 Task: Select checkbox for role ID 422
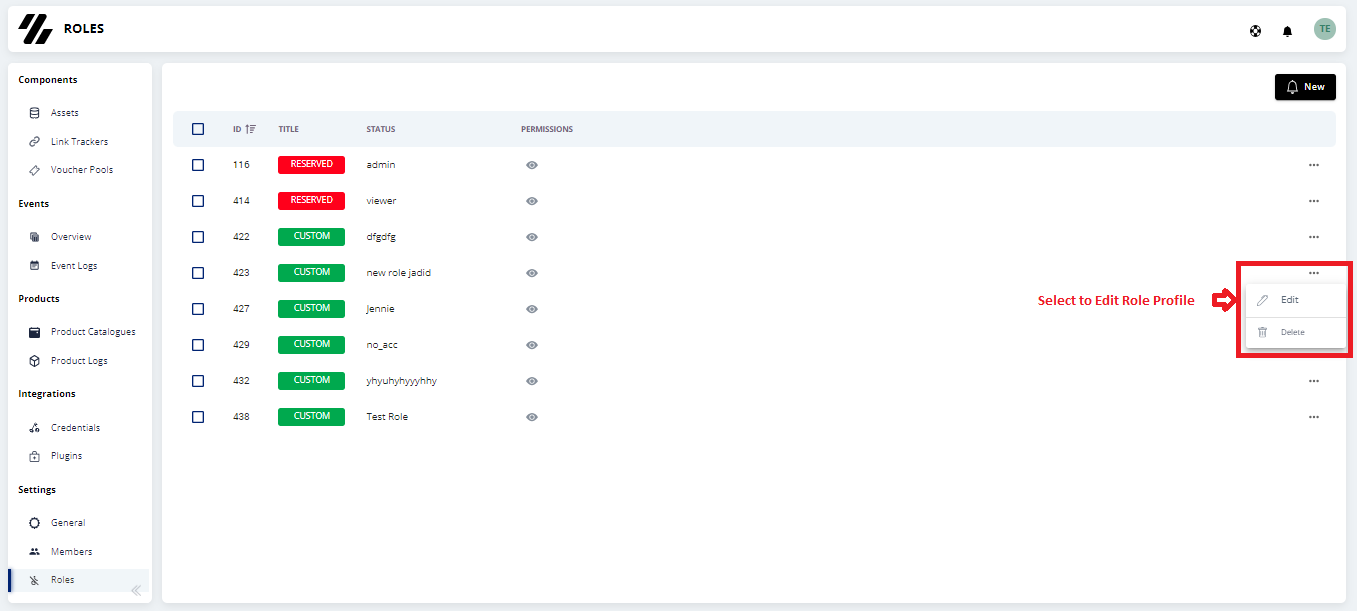tap(198, 237)
